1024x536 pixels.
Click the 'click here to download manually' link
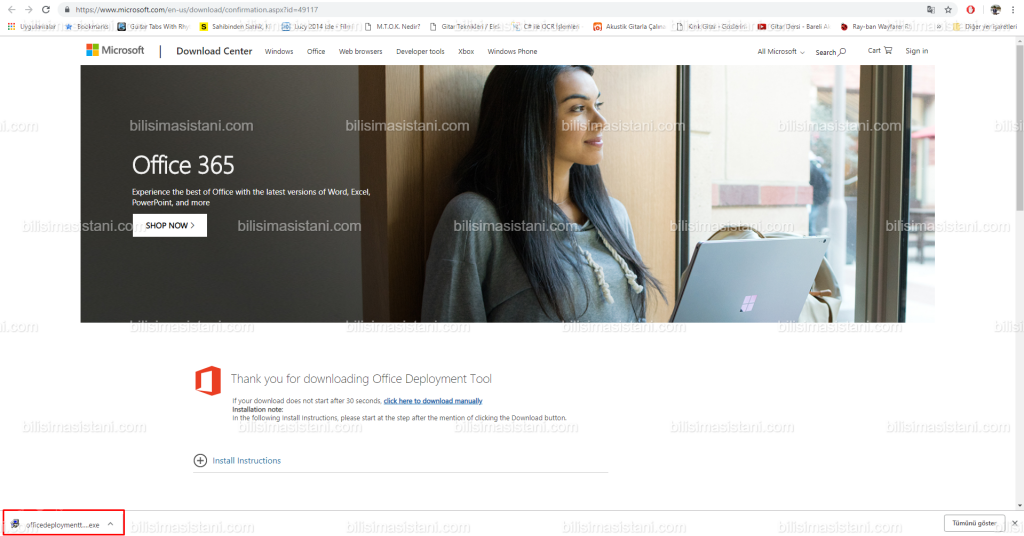433,401
